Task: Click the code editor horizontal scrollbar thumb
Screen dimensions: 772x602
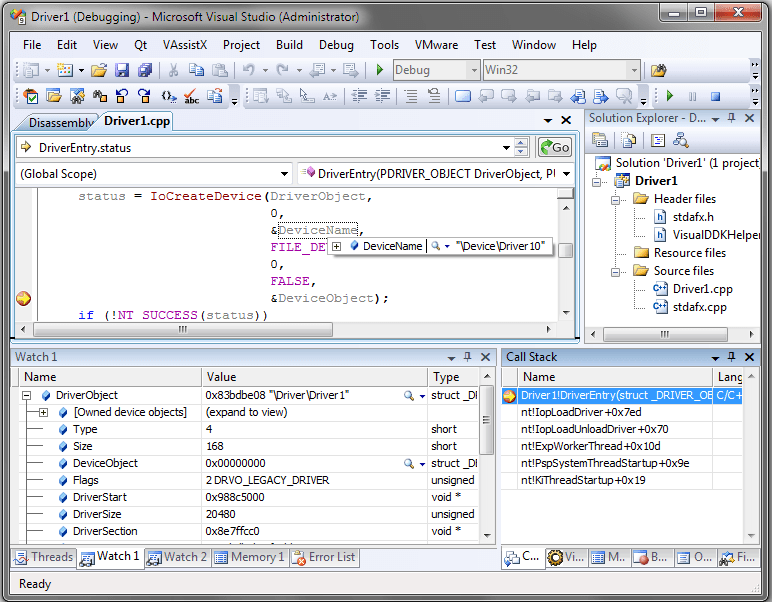Action: pos(183,329)
